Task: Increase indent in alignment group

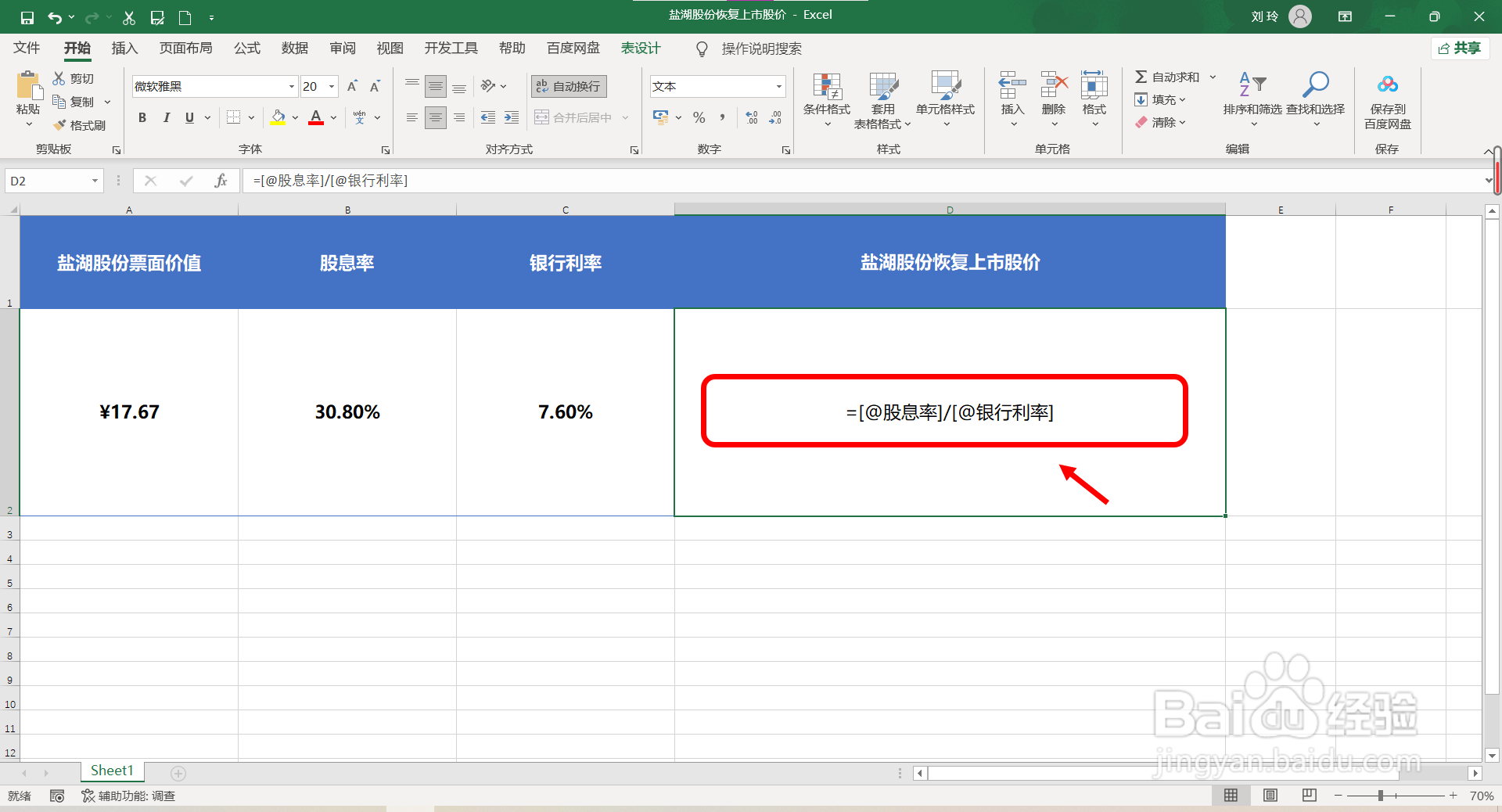Action: point(512,117)
